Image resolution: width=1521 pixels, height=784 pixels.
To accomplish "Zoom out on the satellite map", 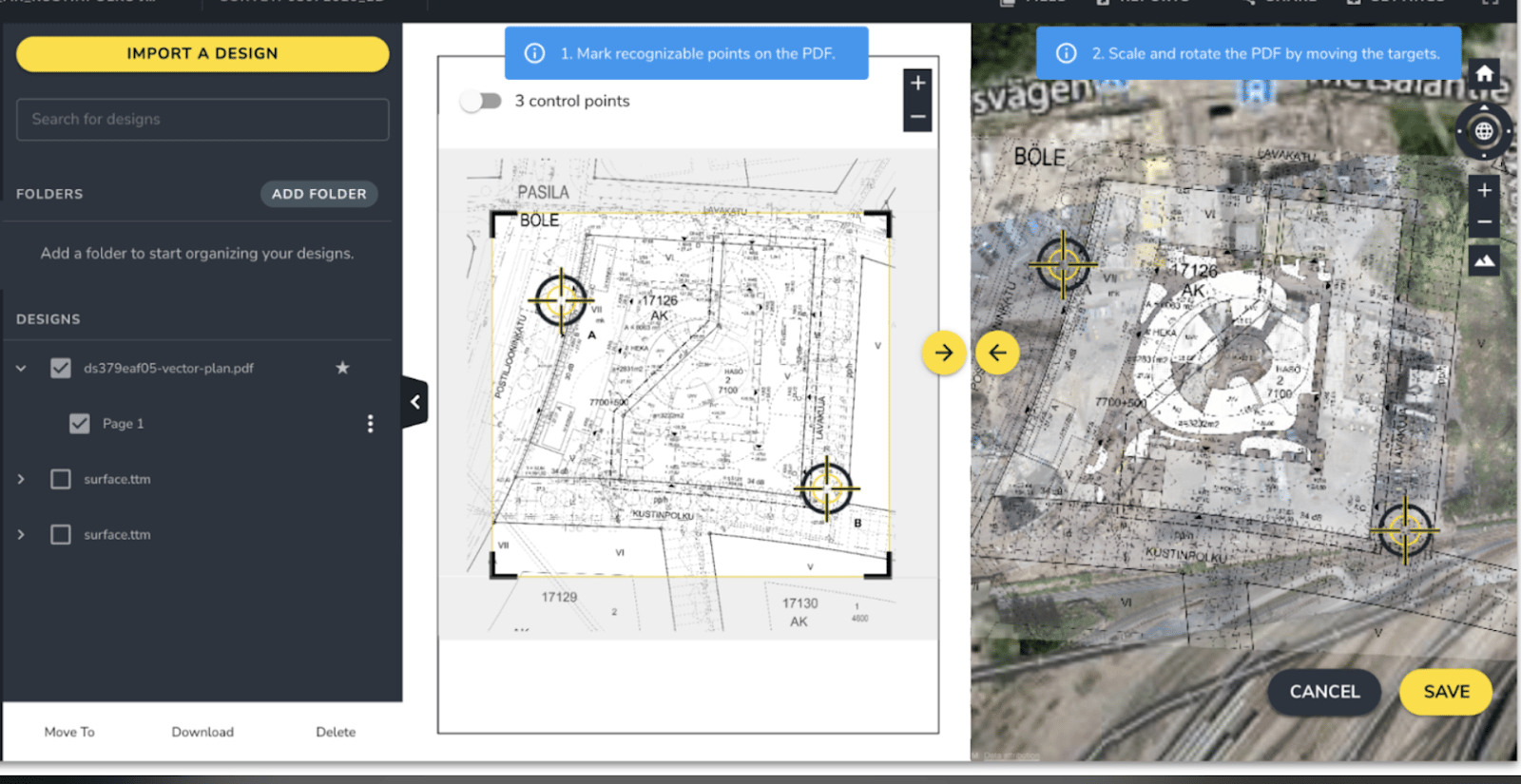I will pos(1484,223).
